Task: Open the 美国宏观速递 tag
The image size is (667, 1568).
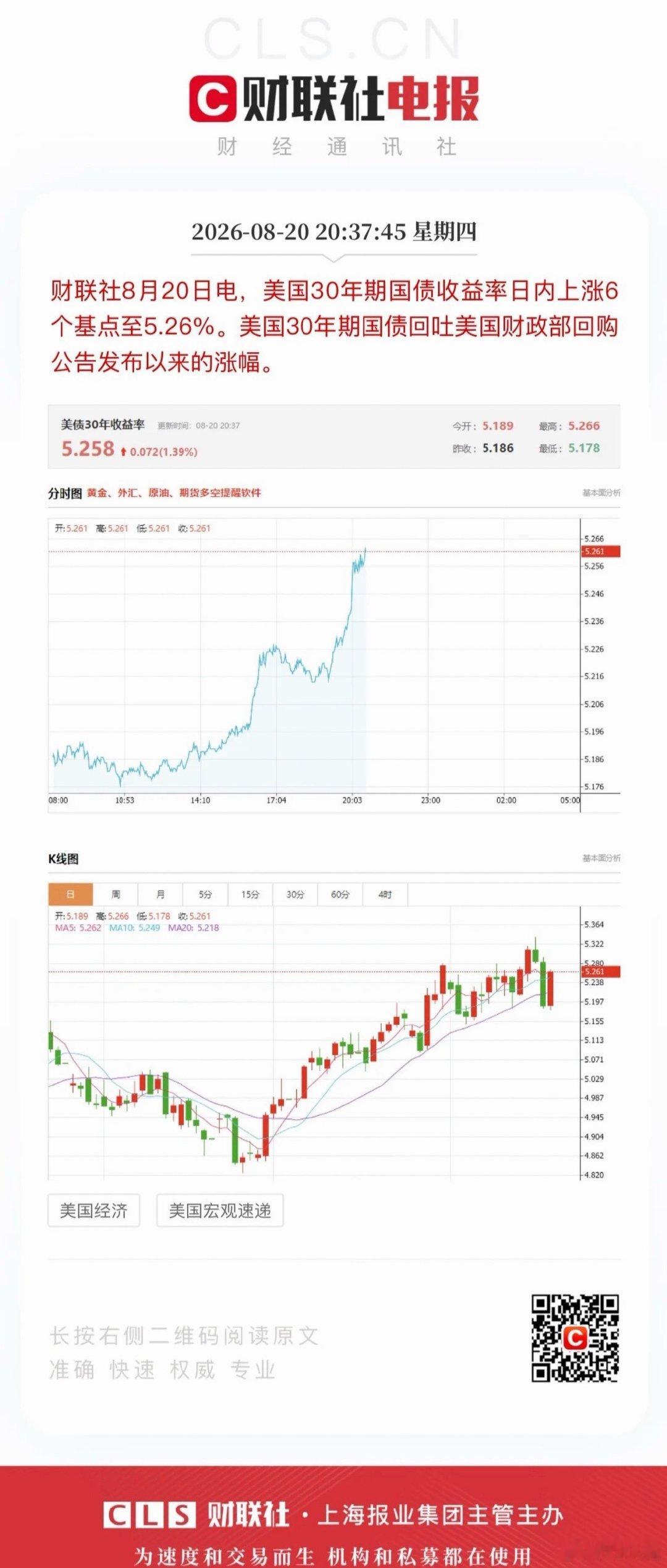Action: click(220, 1210)
